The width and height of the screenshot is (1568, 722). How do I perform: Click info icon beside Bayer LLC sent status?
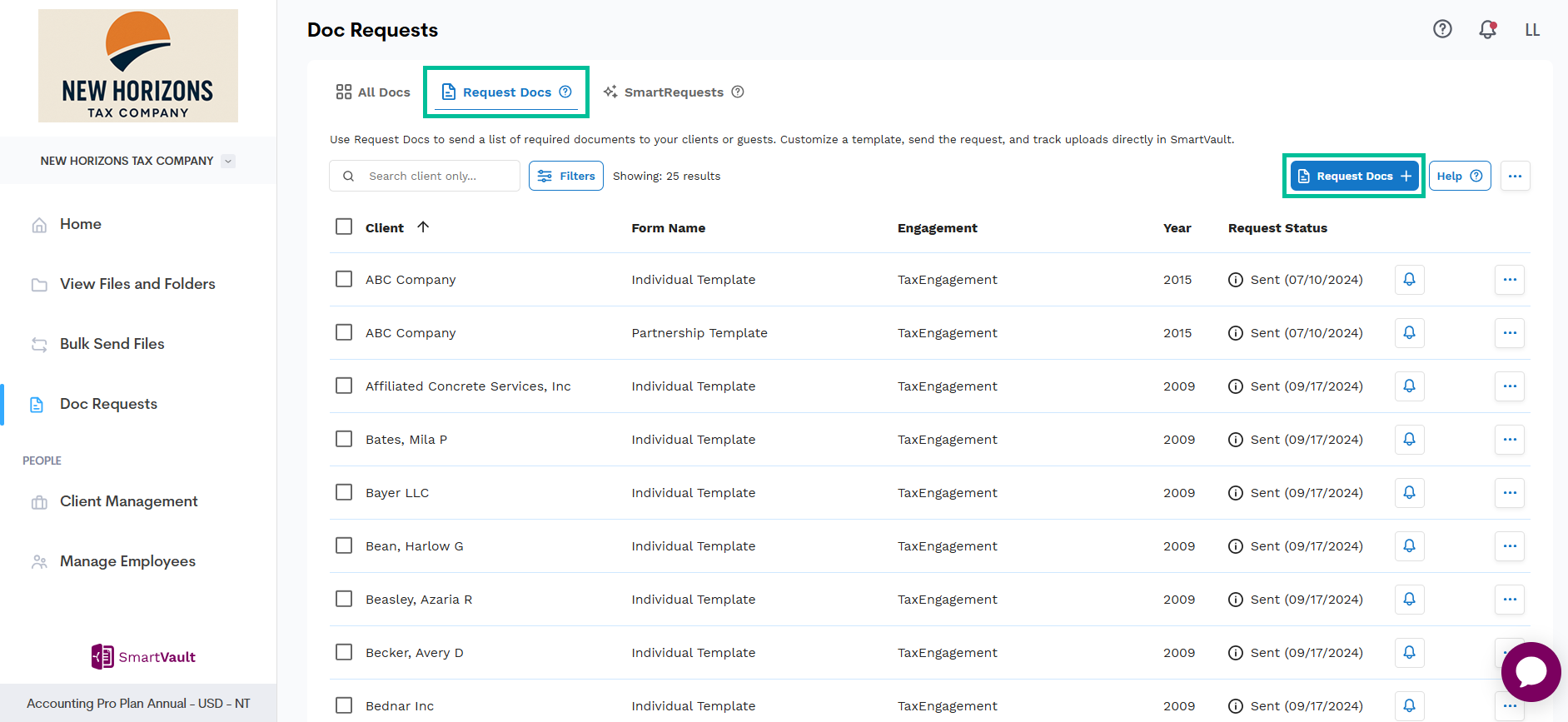click(1236, 493)
